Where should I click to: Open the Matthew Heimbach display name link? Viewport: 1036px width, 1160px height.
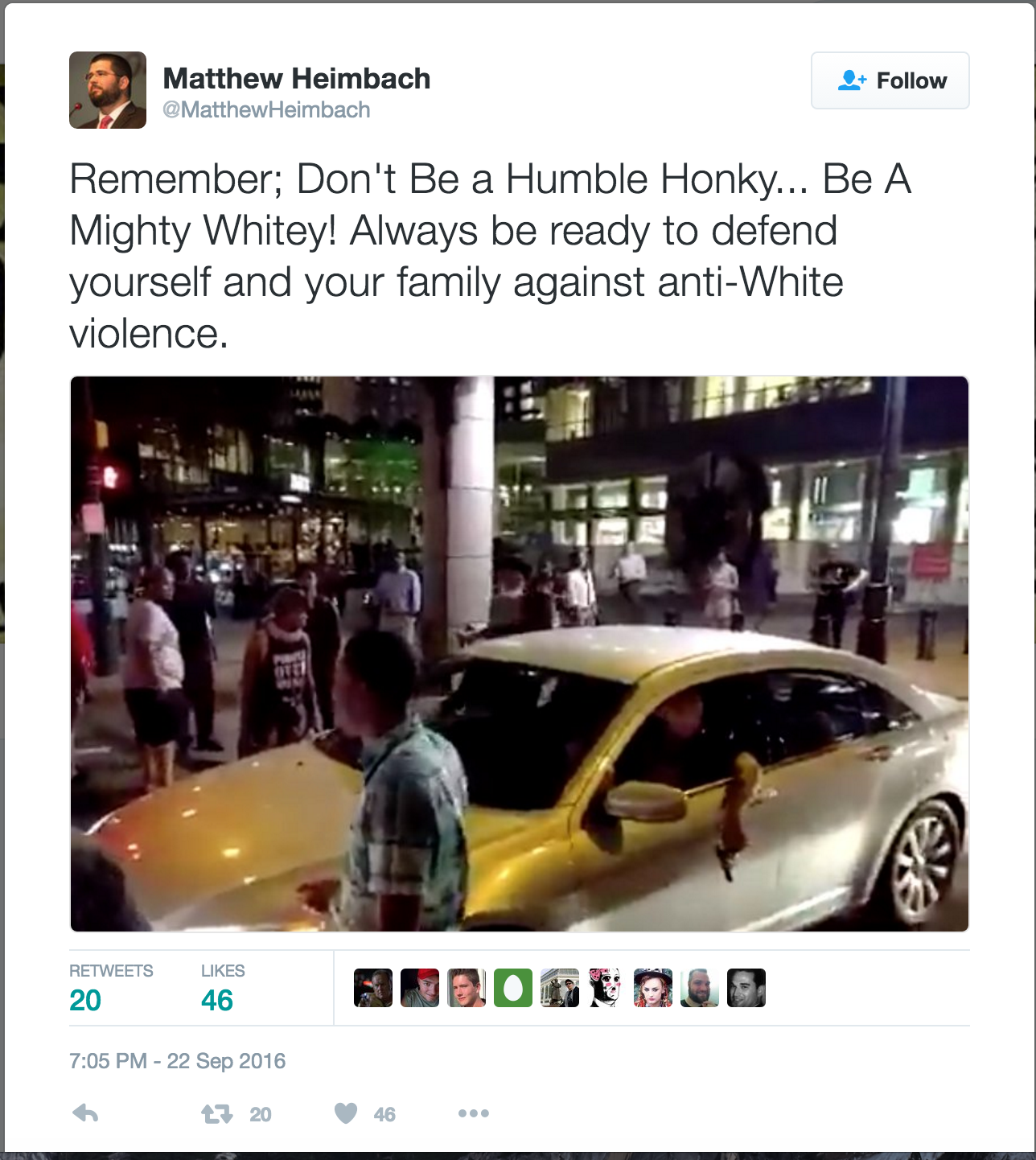click(x=297, y=78)
